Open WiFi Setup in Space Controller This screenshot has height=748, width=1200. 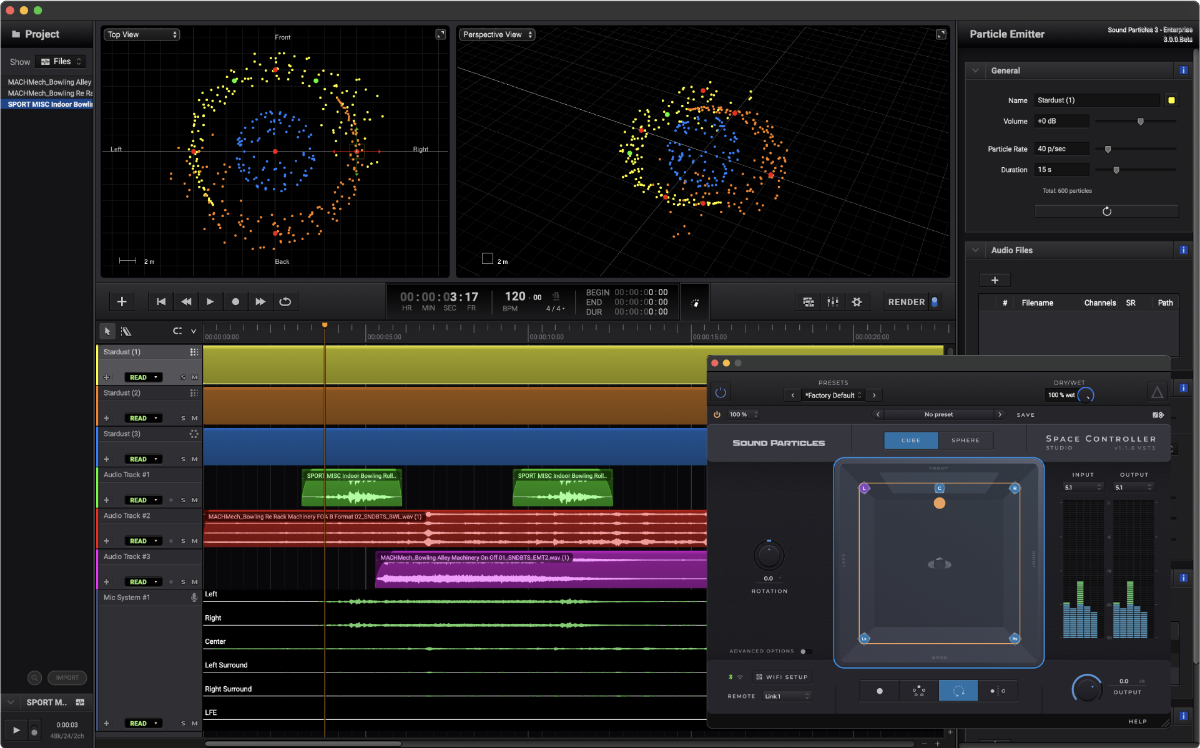[782, 677]
